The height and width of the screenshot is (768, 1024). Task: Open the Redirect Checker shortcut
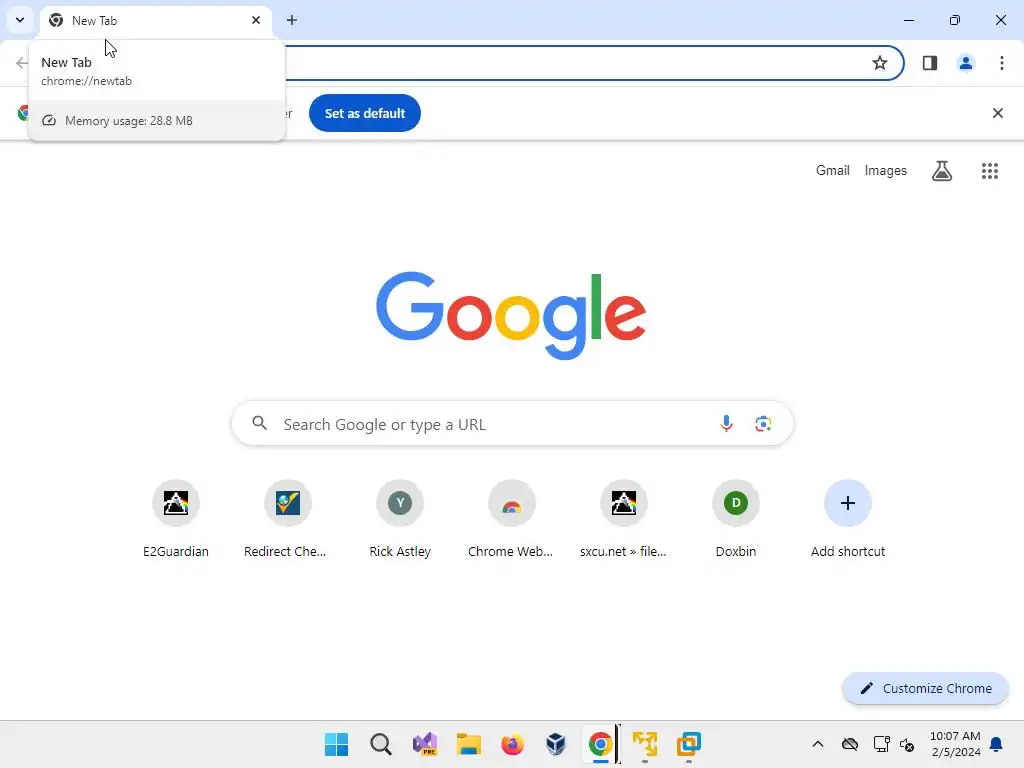(x=287, y=519)
